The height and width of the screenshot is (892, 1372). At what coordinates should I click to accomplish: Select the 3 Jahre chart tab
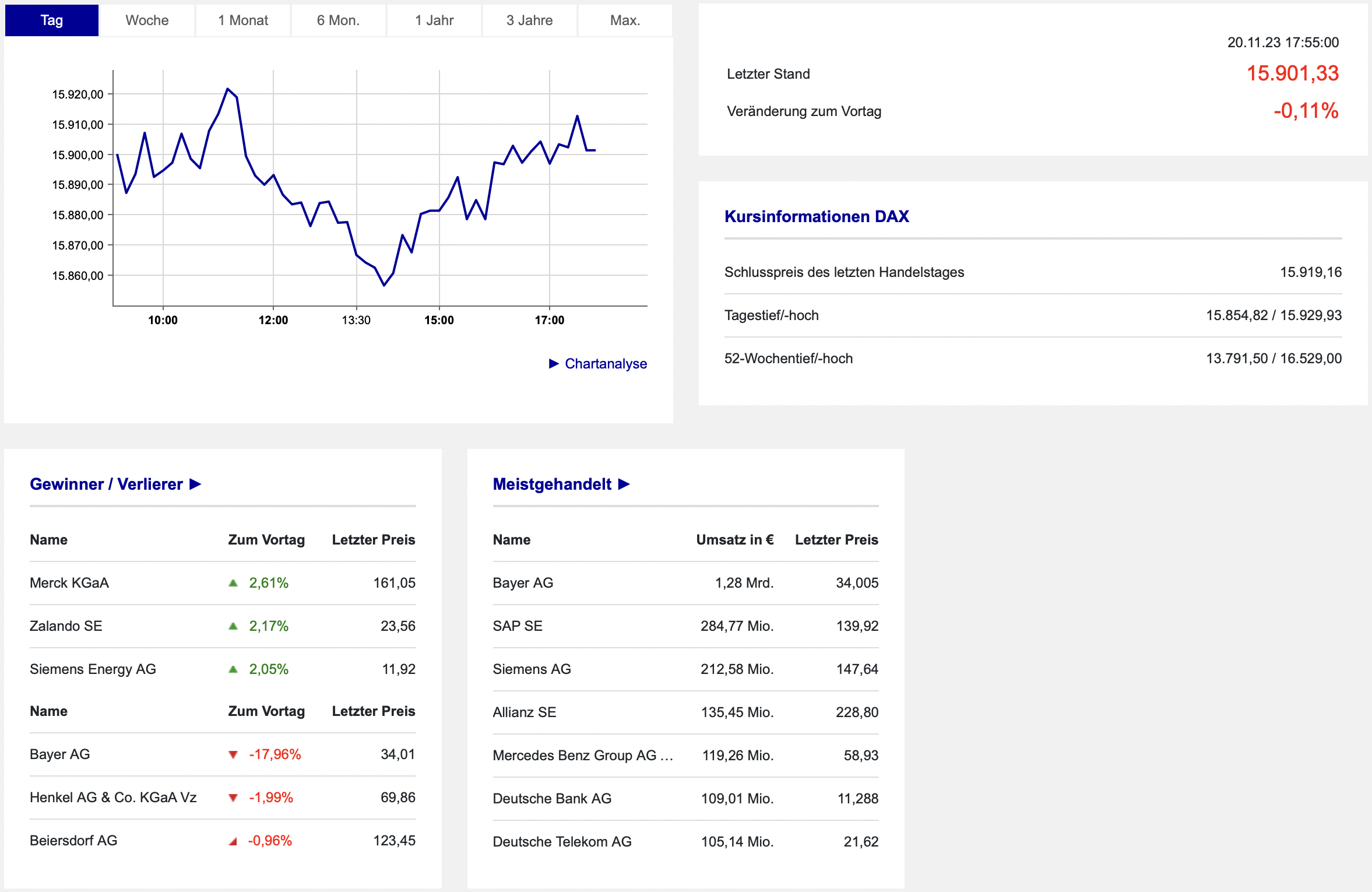pos(529,20)
